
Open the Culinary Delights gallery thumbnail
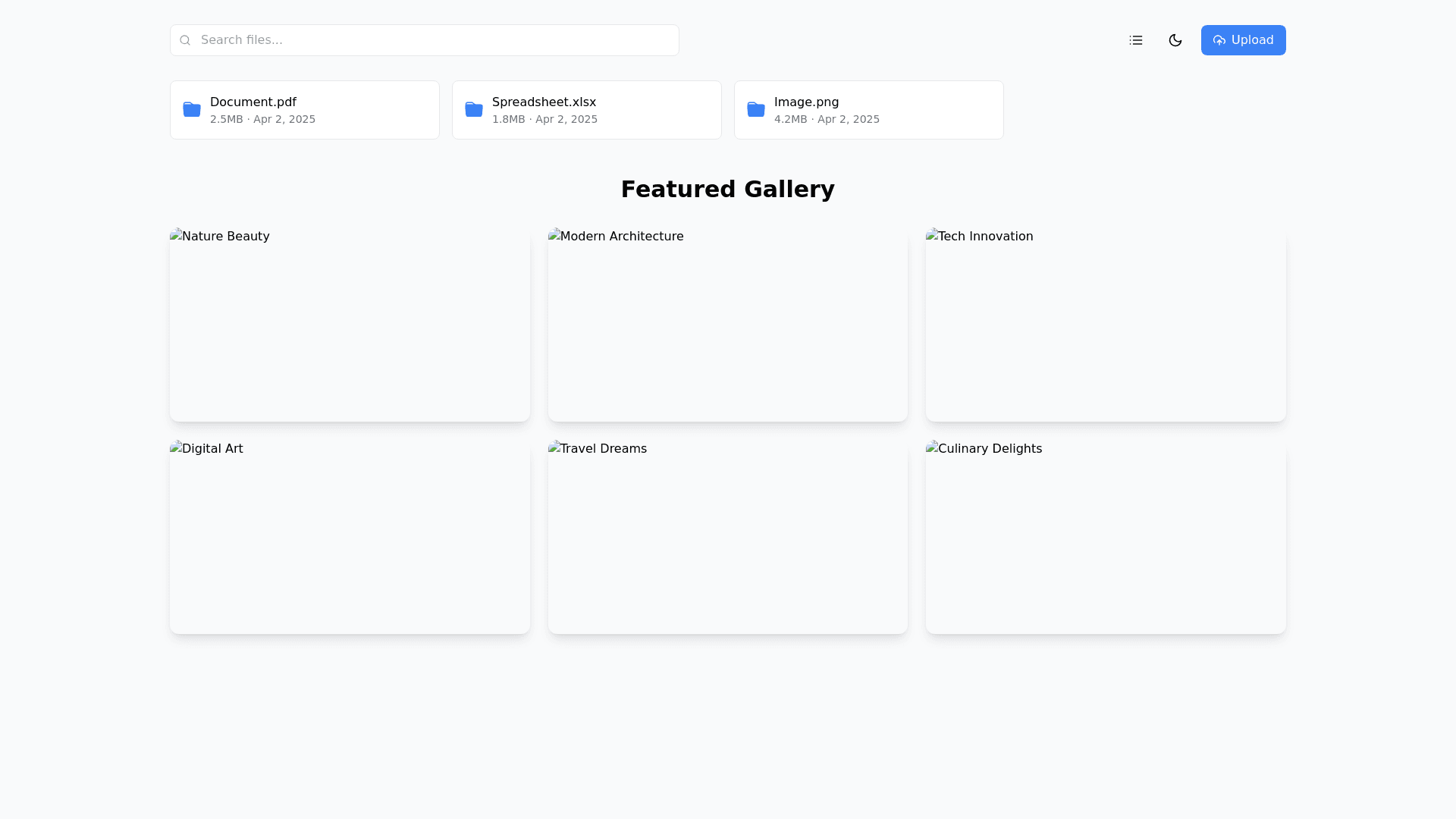(x=1105, y=537)
